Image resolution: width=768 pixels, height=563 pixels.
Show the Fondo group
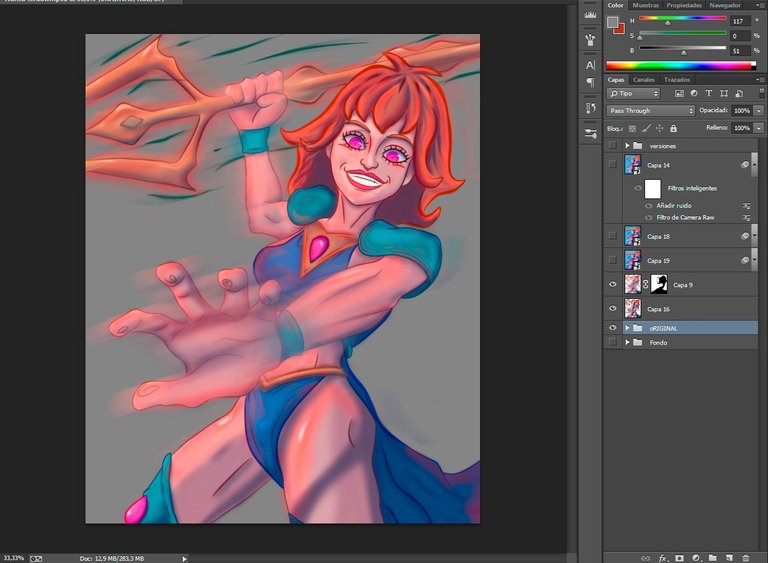[612, 342]
